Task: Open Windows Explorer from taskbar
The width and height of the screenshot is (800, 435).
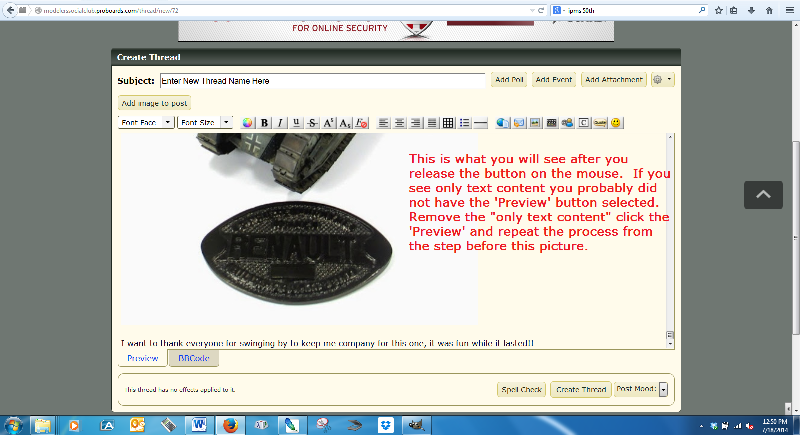Action: [x=43, y=425]
